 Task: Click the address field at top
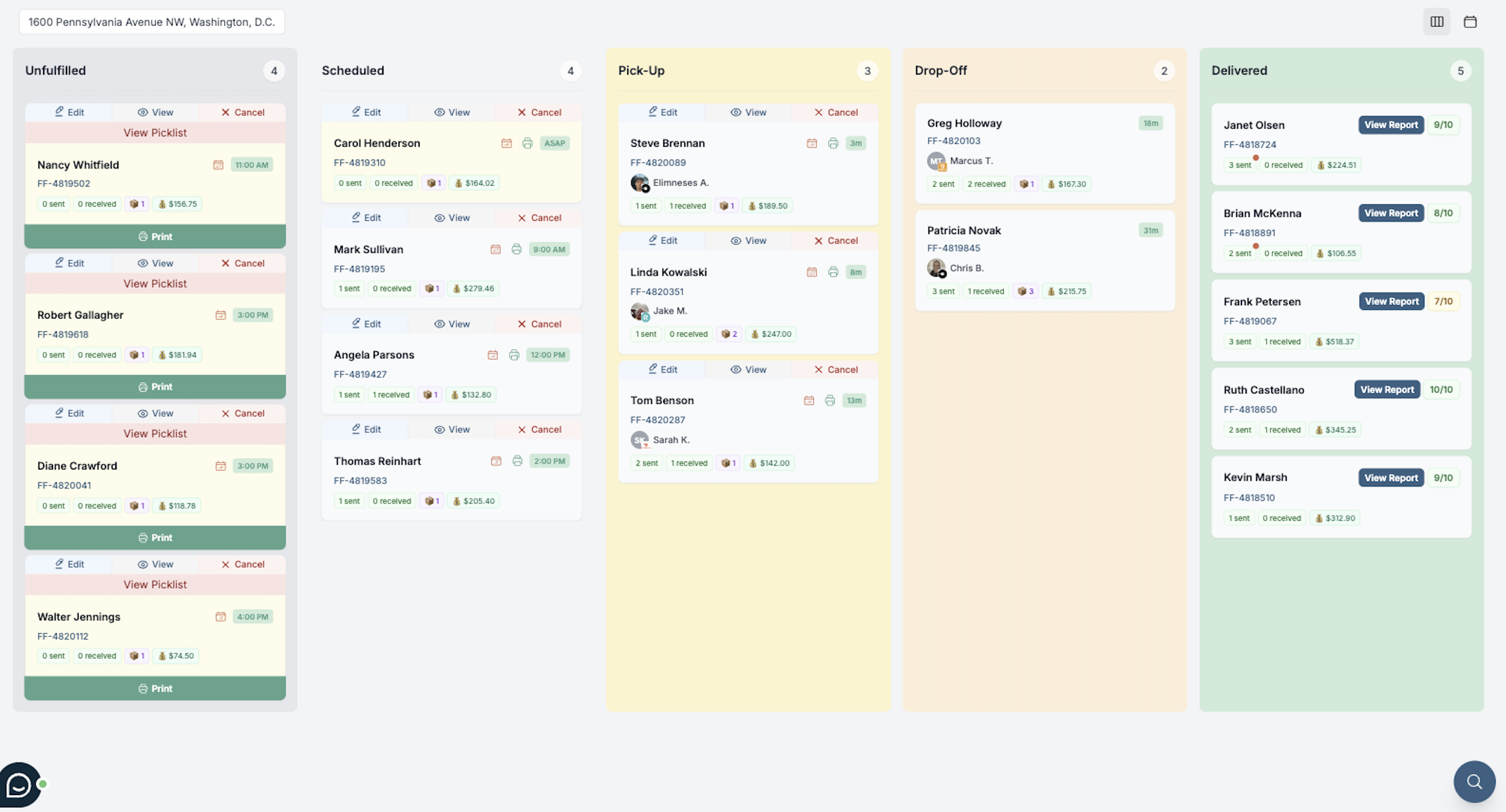(x=152, y=22)
